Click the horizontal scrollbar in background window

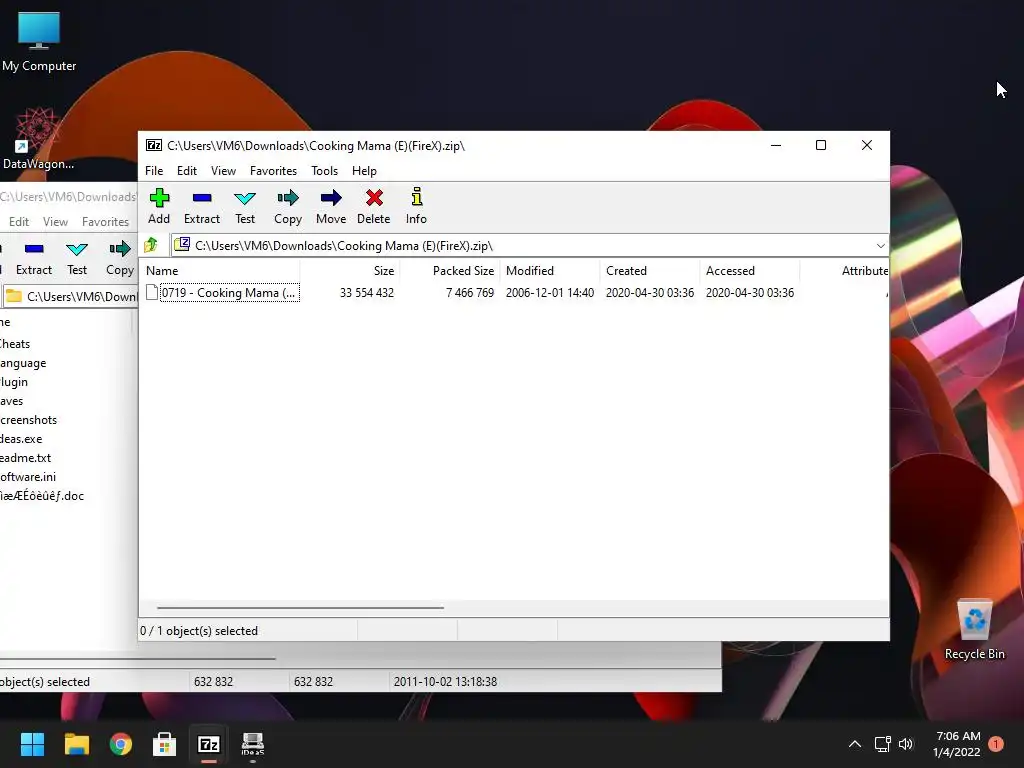[x=137, y=659]
